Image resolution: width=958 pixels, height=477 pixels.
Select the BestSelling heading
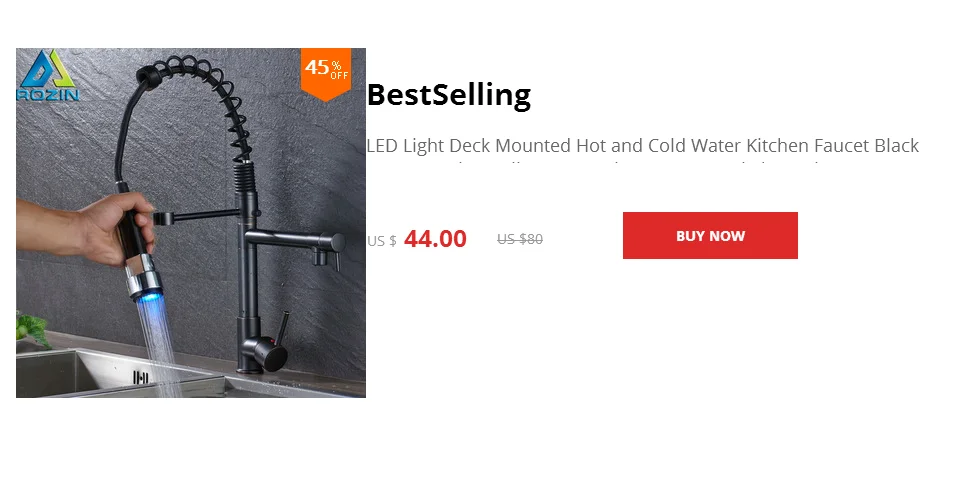tap(448, 95)
